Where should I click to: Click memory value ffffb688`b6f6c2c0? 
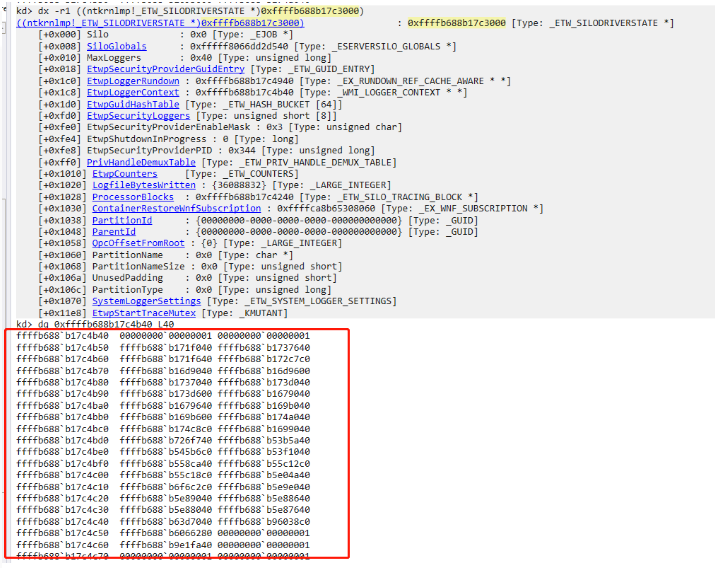click(x=166, y=487)
